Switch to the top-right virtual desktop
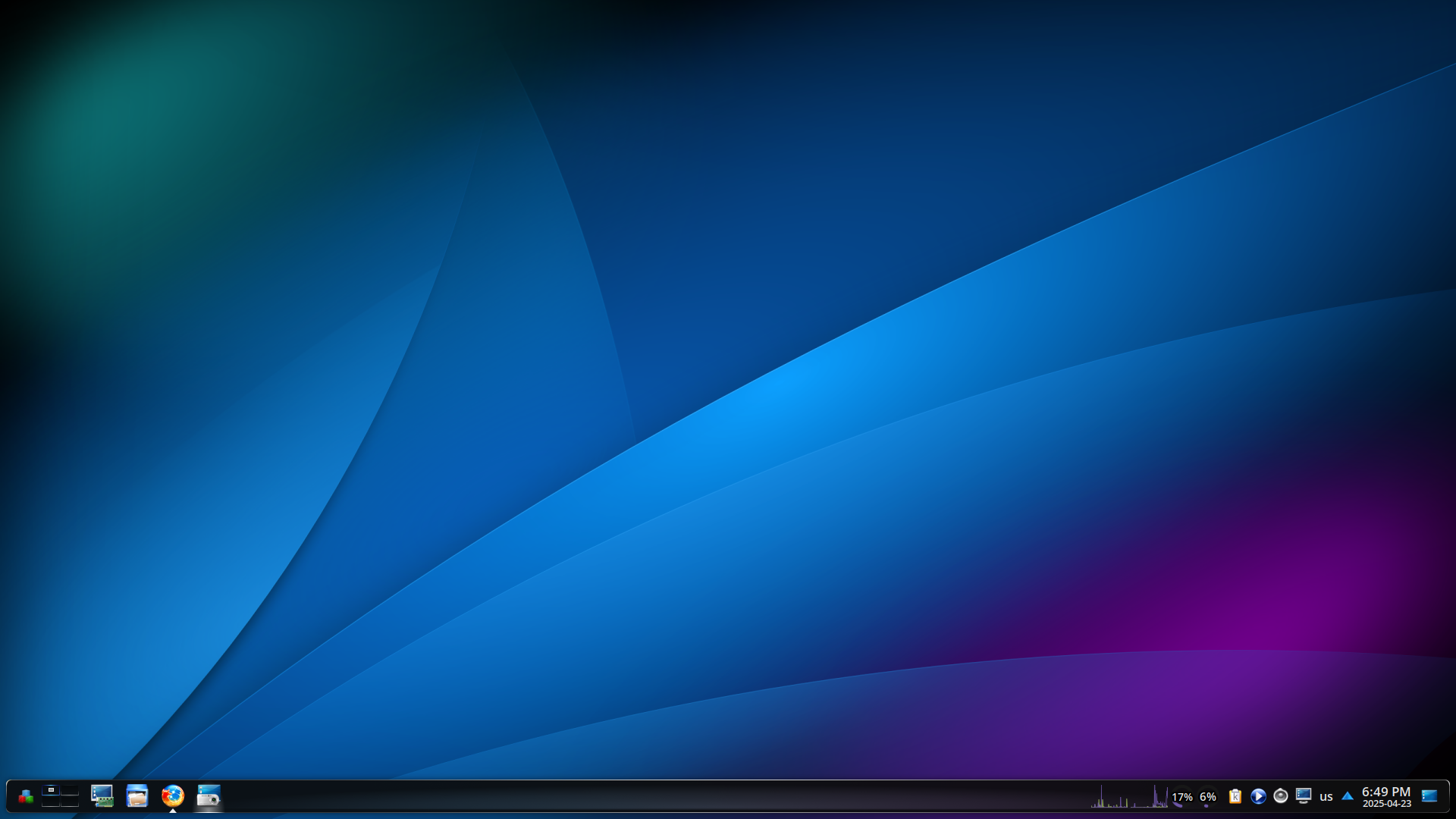The height and width of the screenshot is (819, 1456). point(70,789)
